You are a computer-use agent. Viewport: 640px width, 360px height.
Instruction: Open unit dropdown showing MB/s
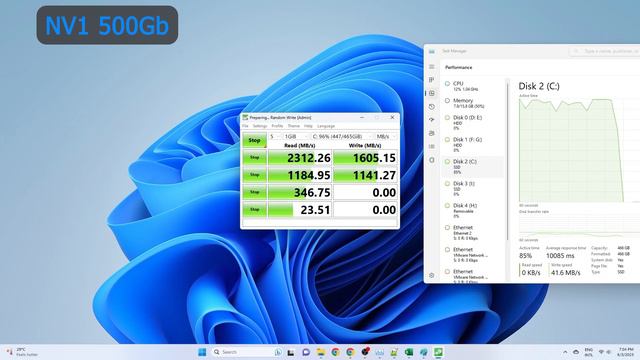386,136
